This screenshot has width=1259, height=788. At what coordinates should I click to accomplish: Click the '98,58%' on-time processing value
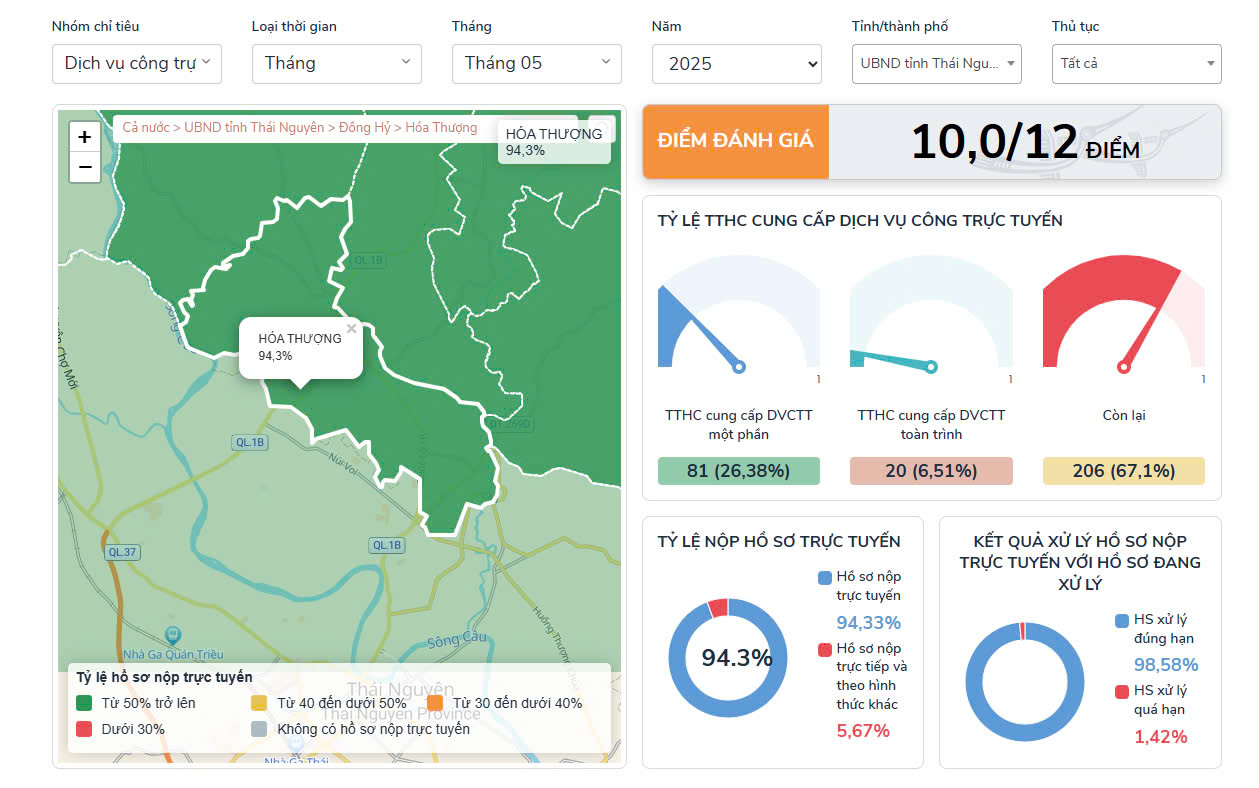click(1166, 665)
